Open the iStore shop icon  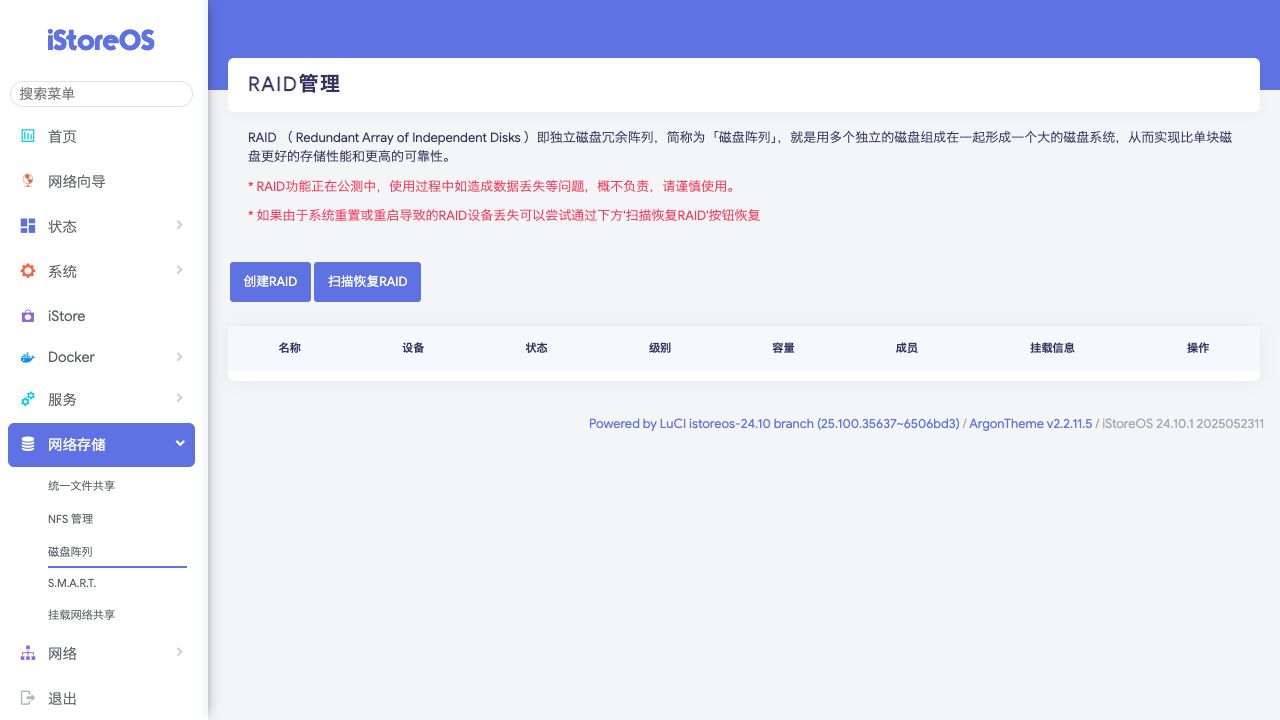coord(28,316)
